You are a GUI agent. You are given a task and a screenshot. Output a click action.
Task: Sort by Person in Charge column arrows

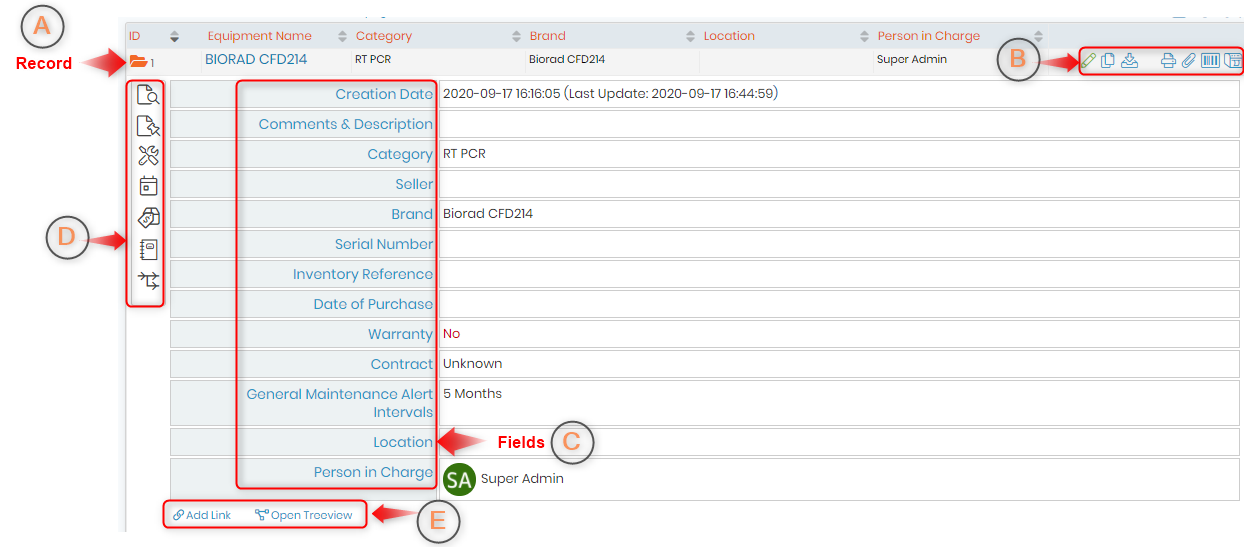click(1038, 36)
